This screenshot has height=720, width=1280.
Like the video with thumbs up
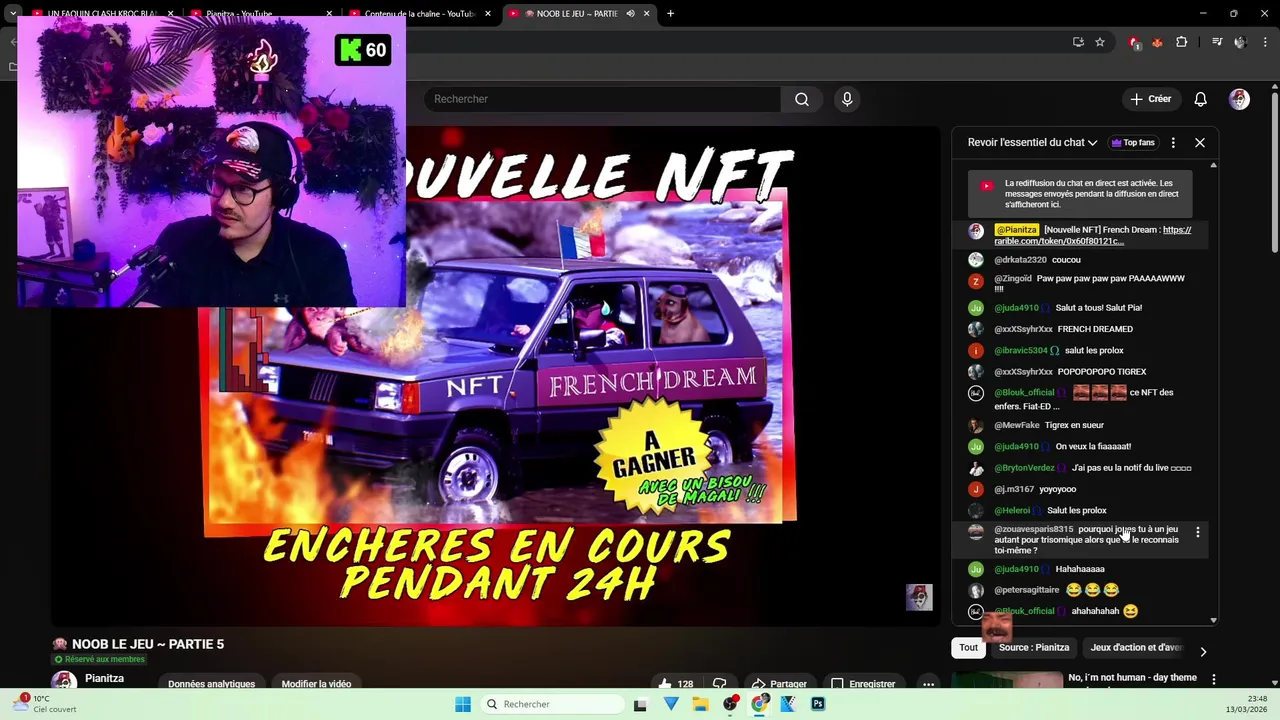coord(675,684)
